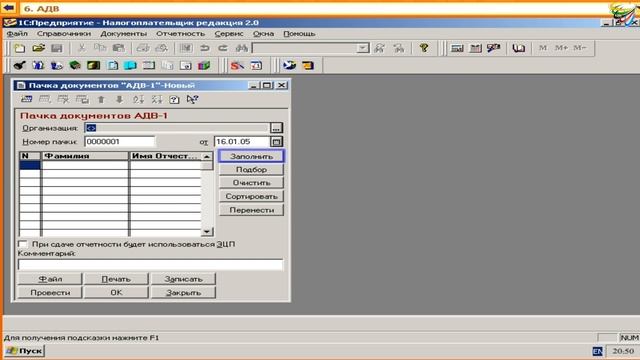
Task: Click the Записать button
Action: point(183,279)
